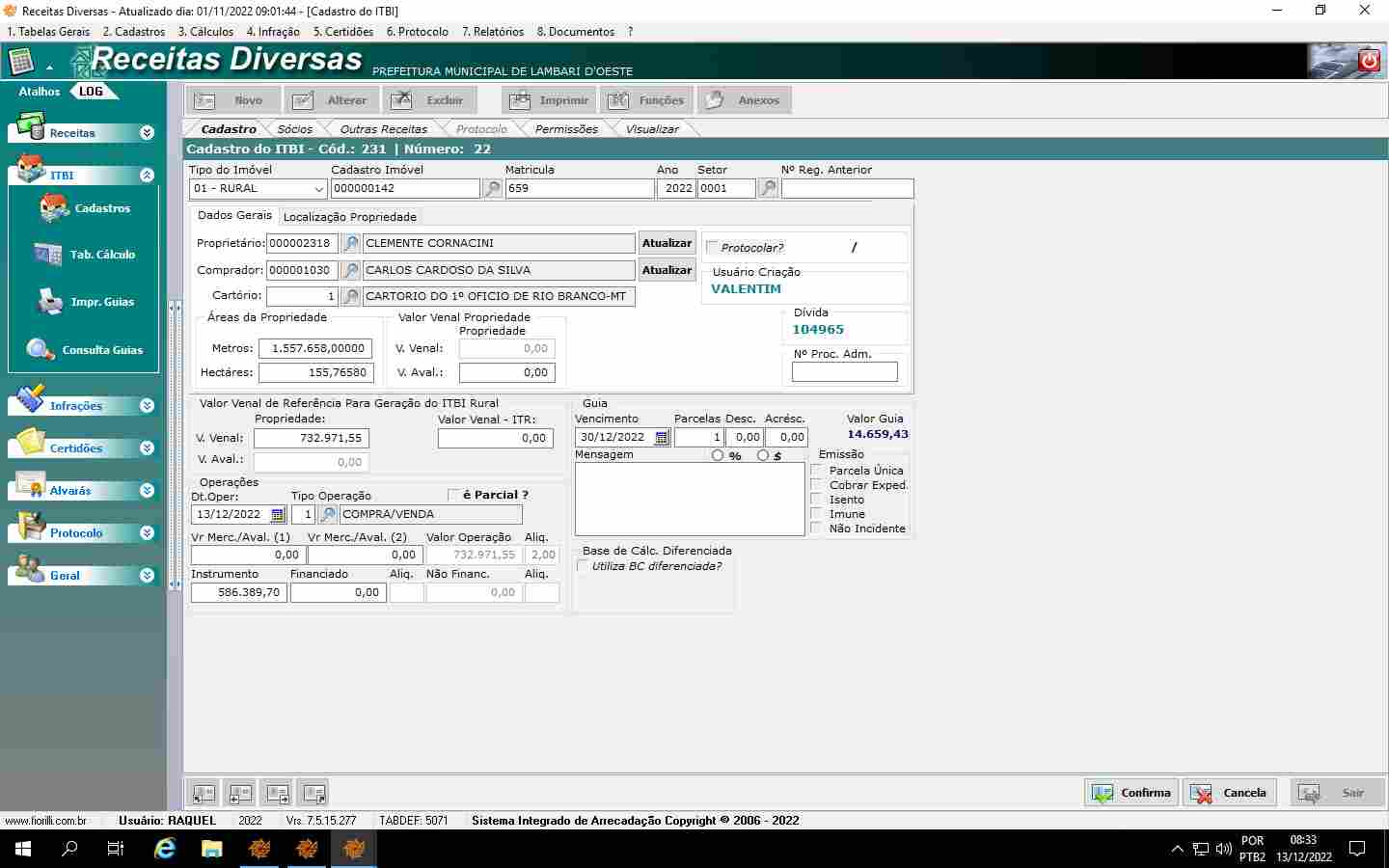
Task: Click the Cancela button
Action: [1230, 793]
